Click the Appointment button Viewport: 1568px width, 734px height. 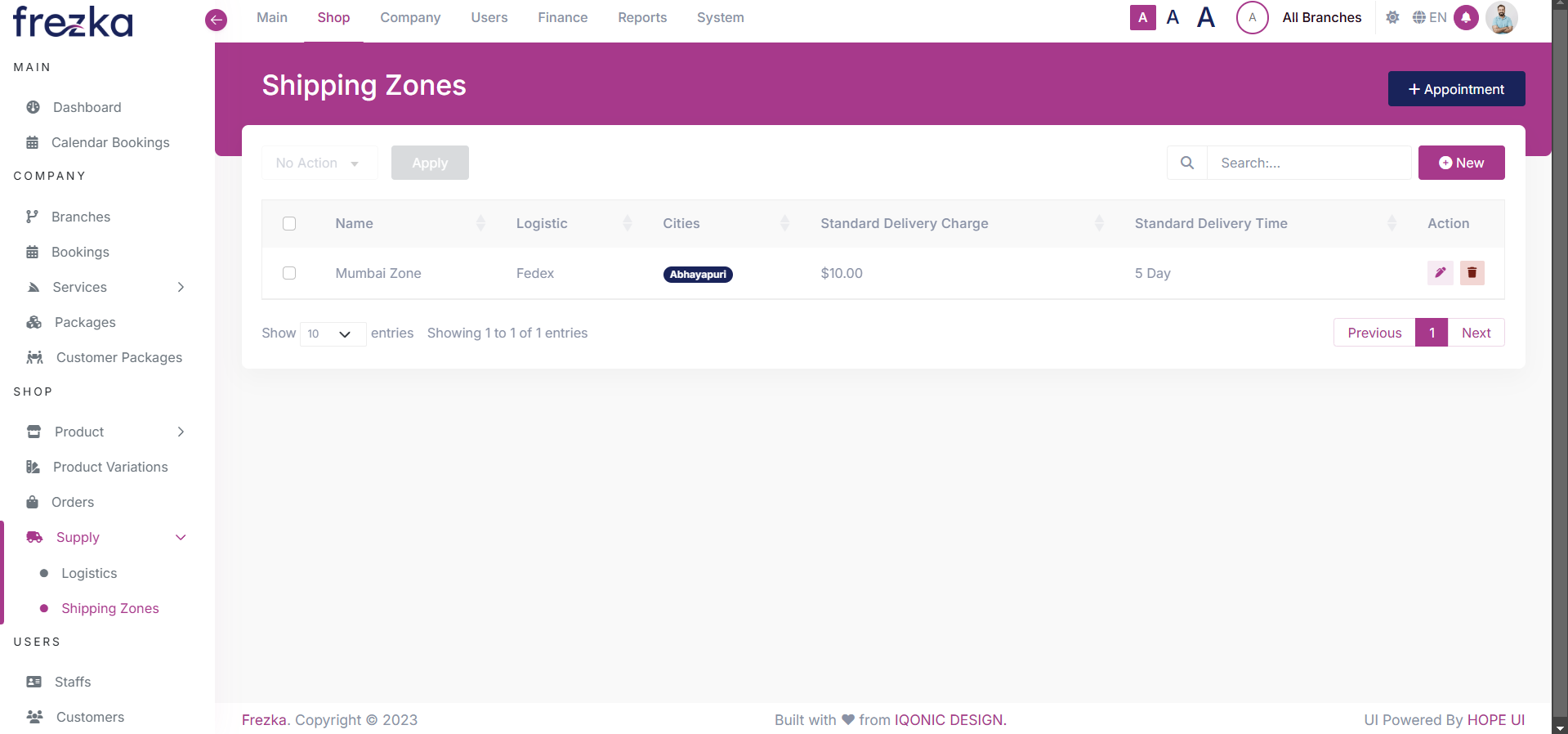[1456, 89]
